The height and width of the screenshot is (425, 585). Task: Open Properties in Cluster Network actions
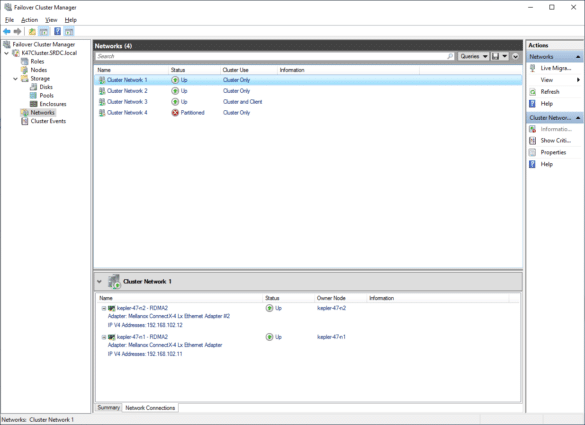(553, 153)
